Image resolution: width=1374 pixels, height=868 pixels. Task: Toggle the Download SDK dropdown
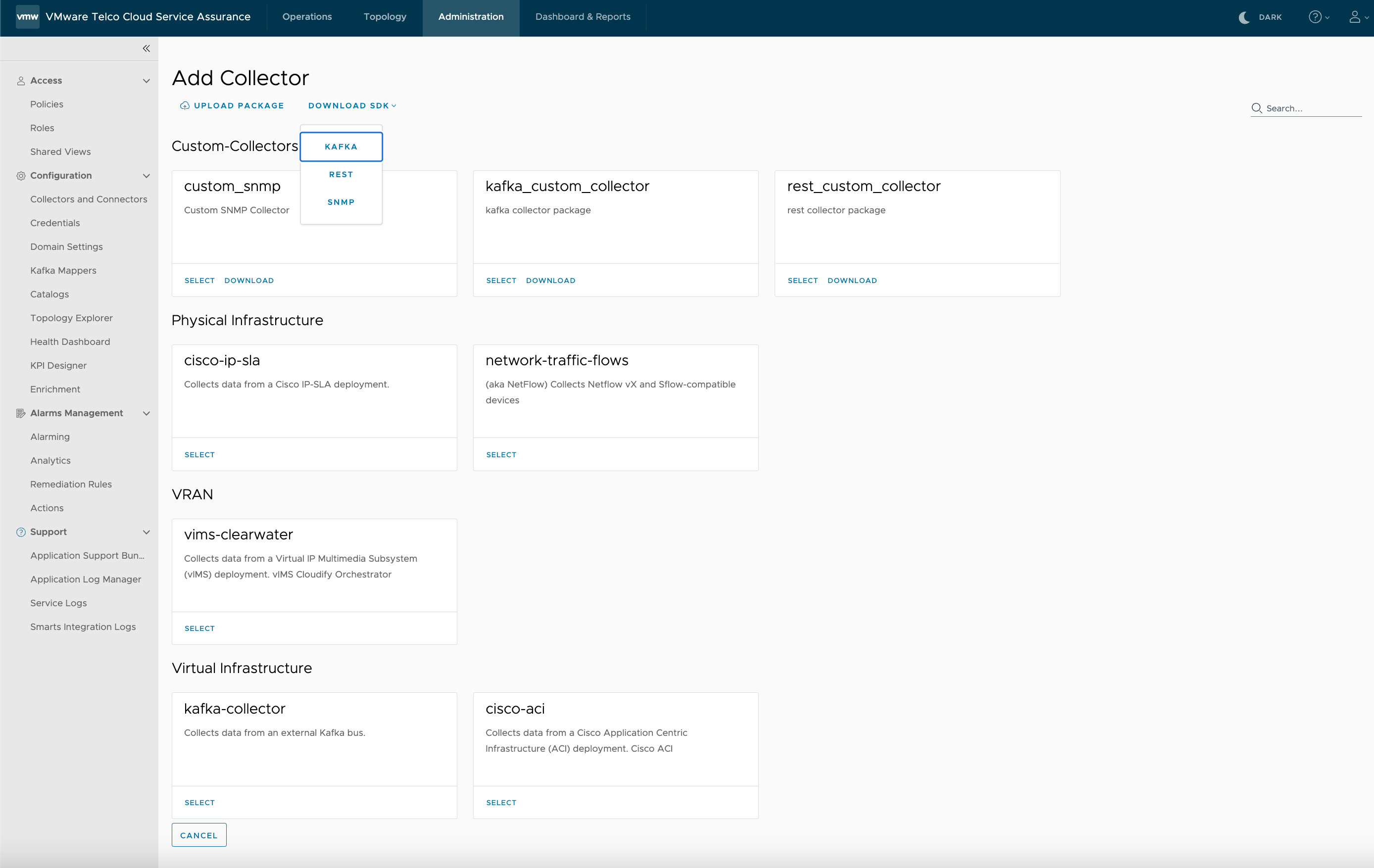coord(351,105)
